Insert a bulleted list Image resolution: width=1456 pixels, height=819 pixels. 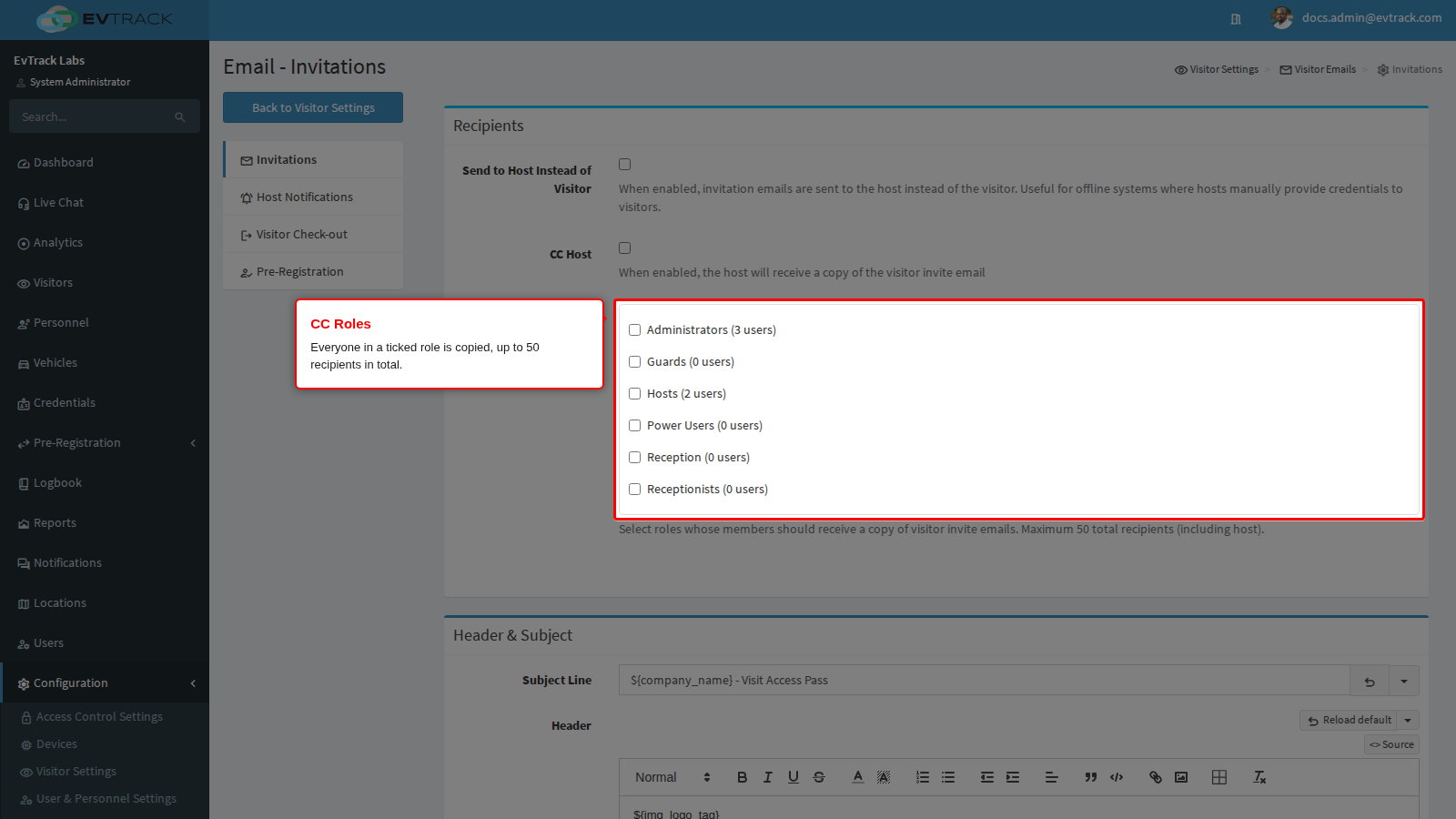pyautogui.click(x=948, y=777)
